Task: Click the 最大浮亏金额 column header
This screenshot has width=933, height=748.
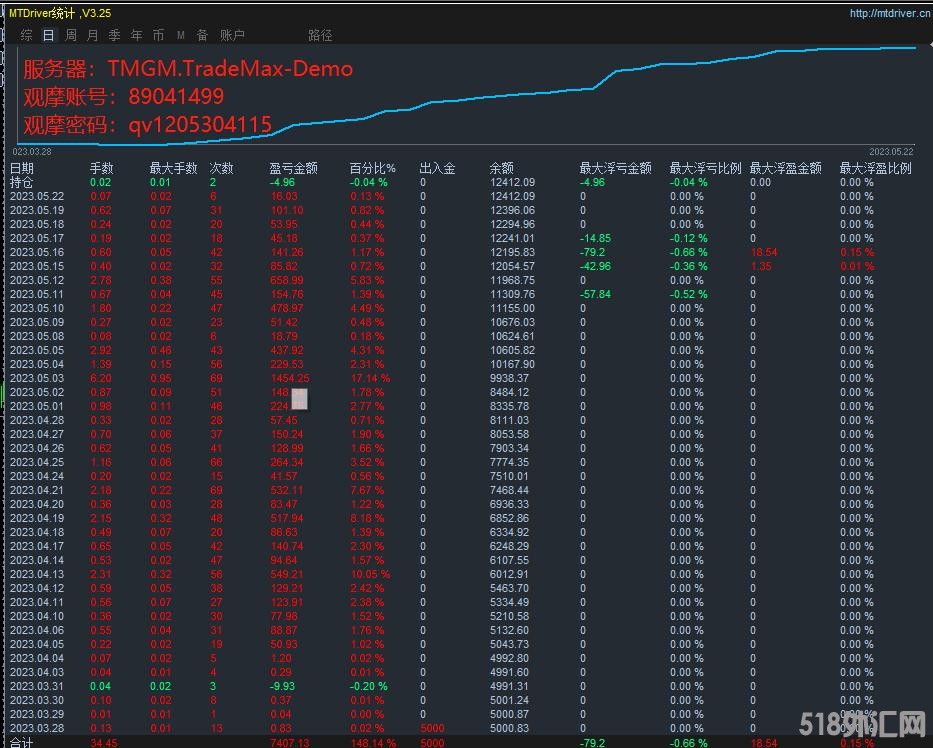Action: coord(616,168)
